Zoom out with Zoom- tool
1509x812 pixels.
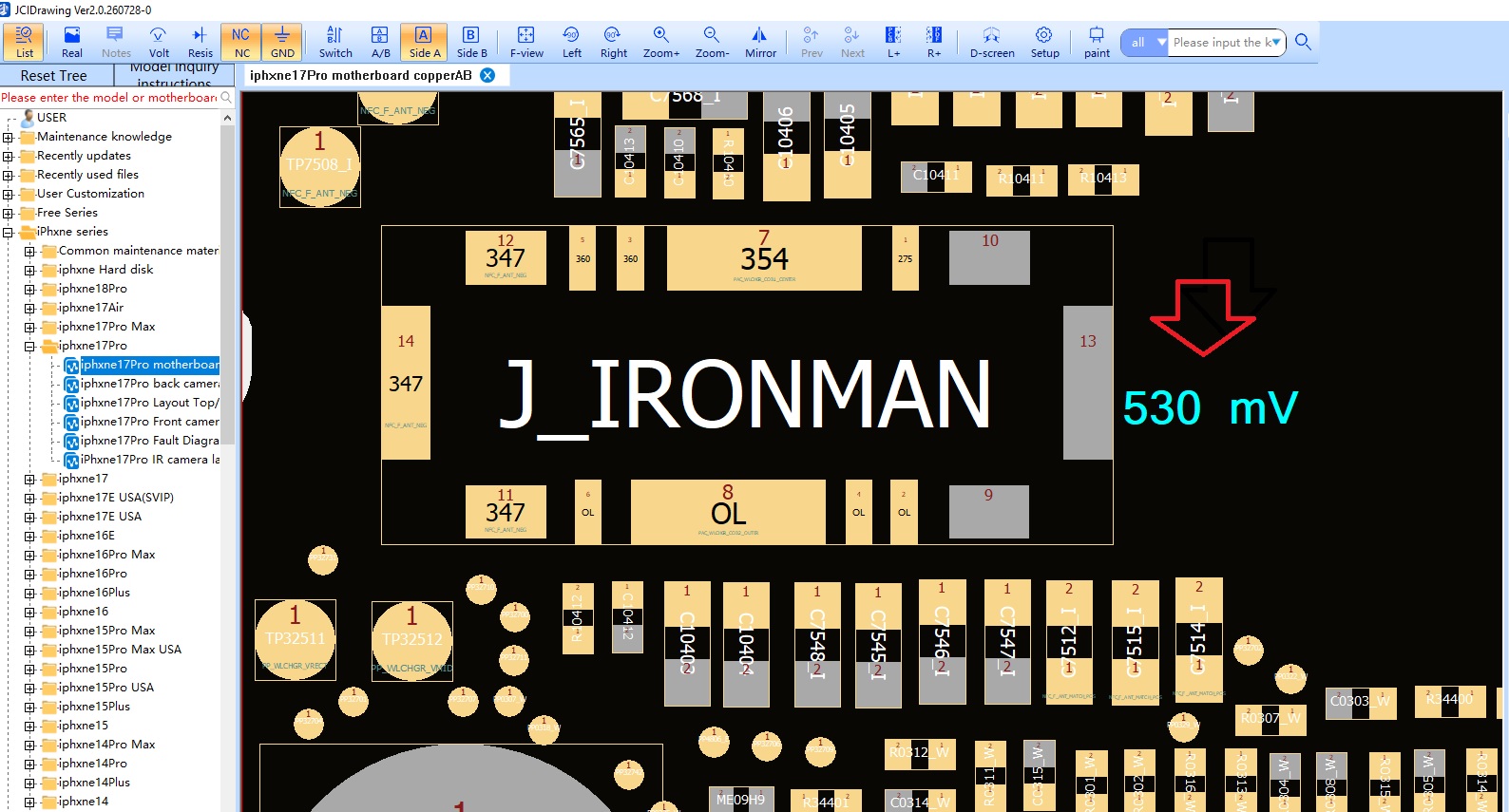712,42
